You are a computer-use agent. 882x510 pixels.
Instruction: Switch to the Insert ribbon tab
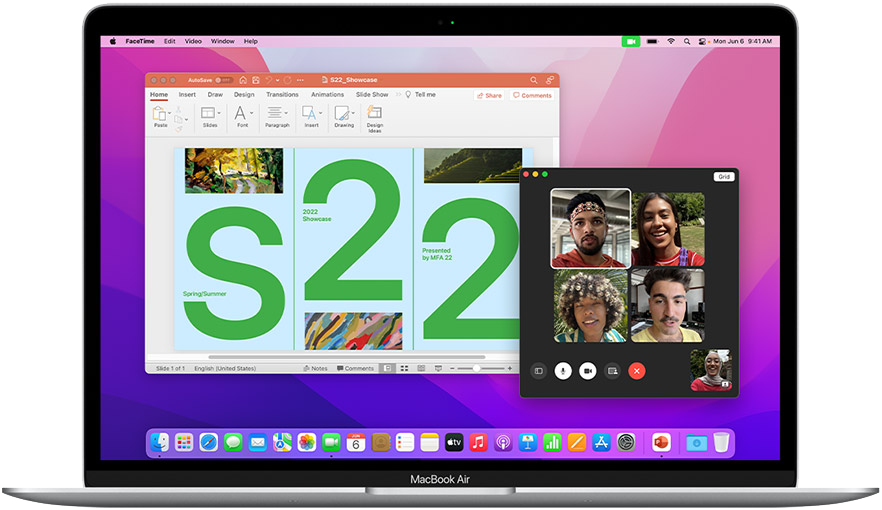(187, 94)
